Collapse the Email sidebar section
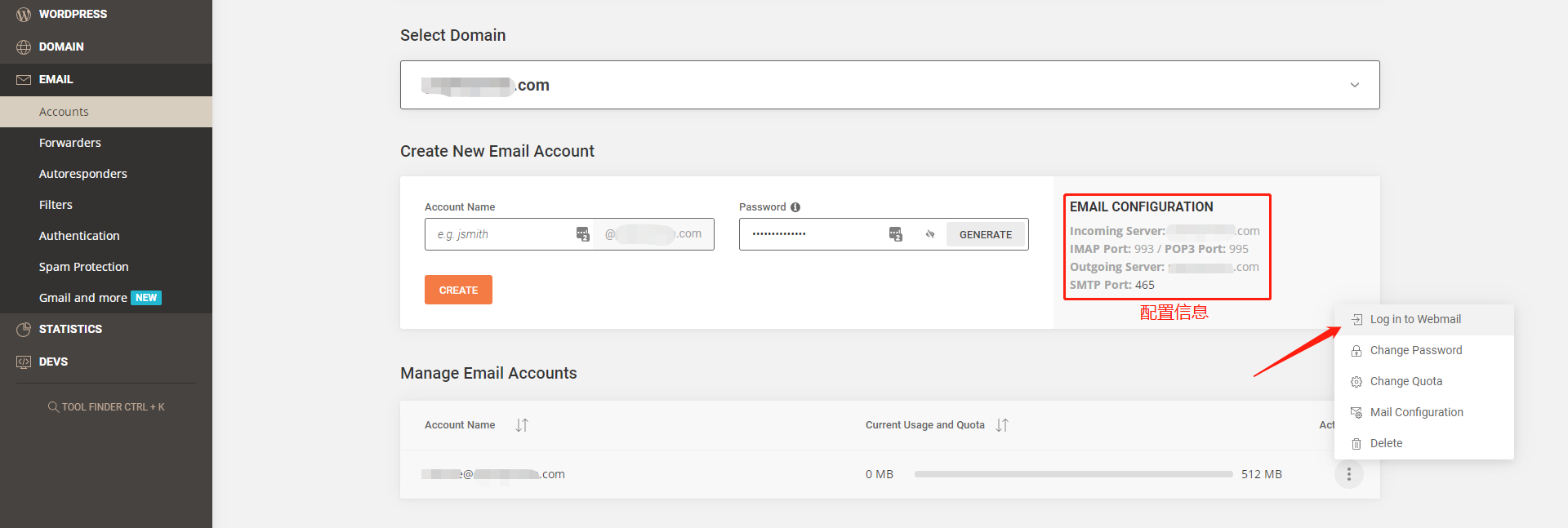Image resolution: width=1568 pixels, height=528 pixels. (106, 80)
